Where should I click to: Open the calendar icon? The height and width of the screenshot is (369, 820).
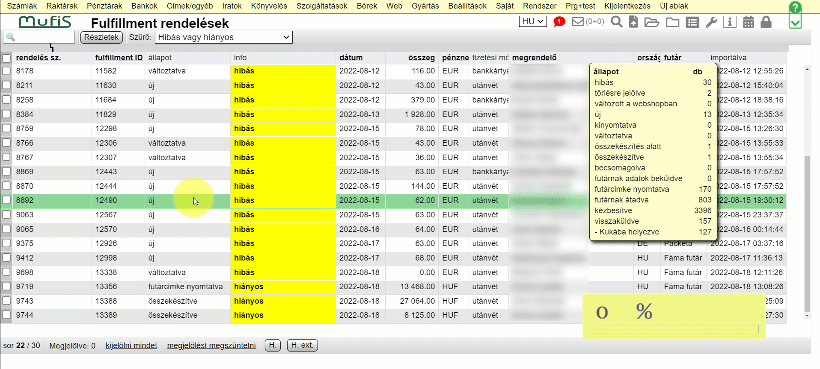(x=748, y=22)
